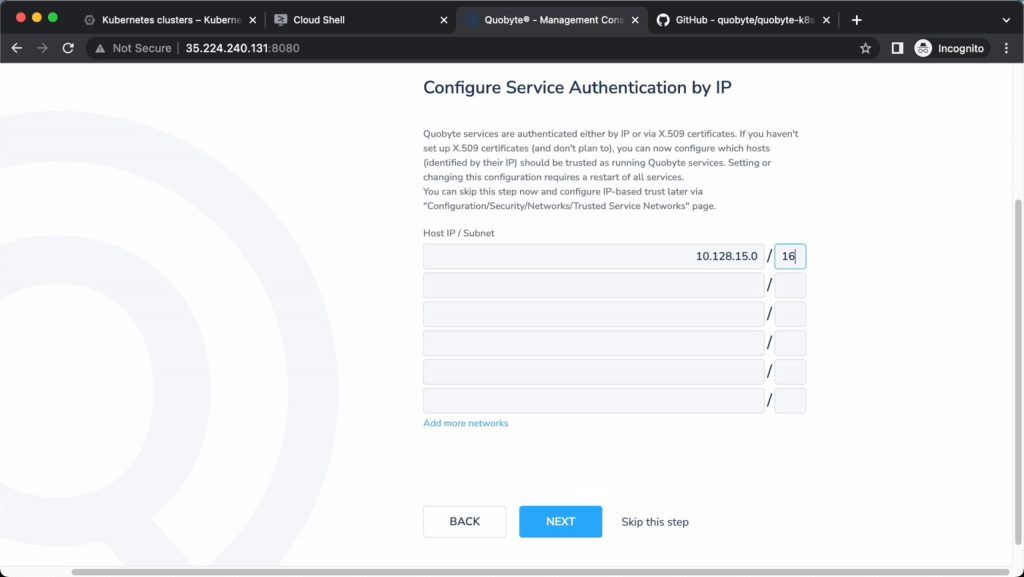This screenshot has width=1024, height=577.
Task: Click the second row subnet mask field
Action: pyautogui.click(x=790, y=285)
